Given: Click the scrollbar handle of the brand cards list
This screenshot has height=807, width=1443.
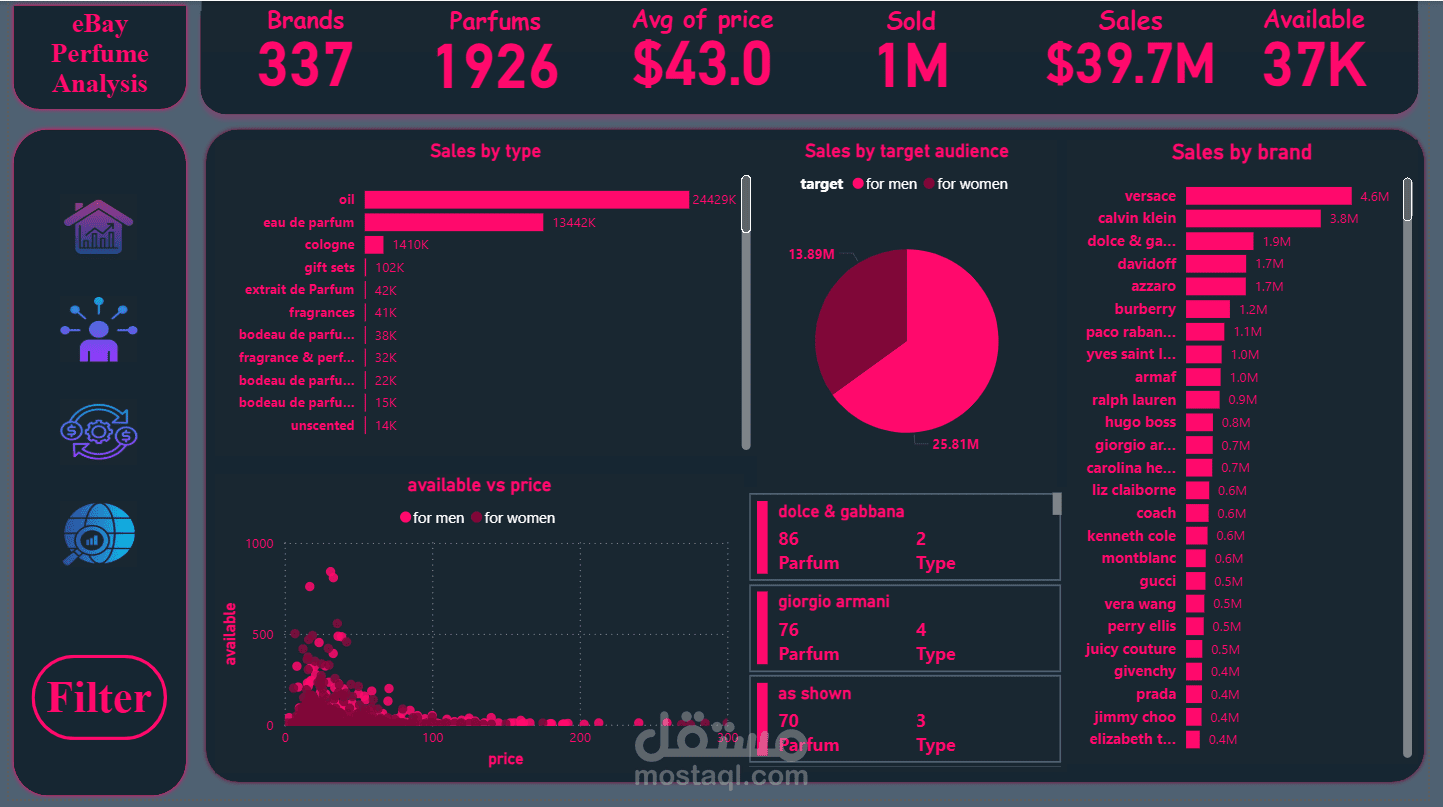Looking at the screenshot, I should [1057, 504].
